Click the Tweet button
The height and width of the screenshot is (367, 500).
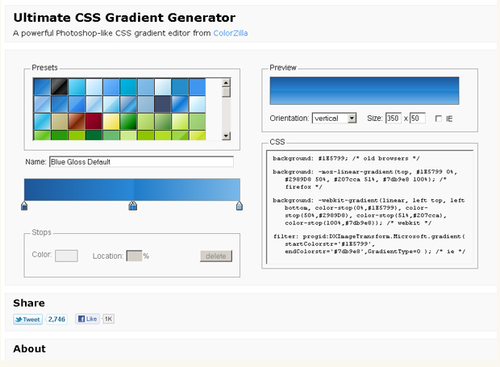(28, 319)
